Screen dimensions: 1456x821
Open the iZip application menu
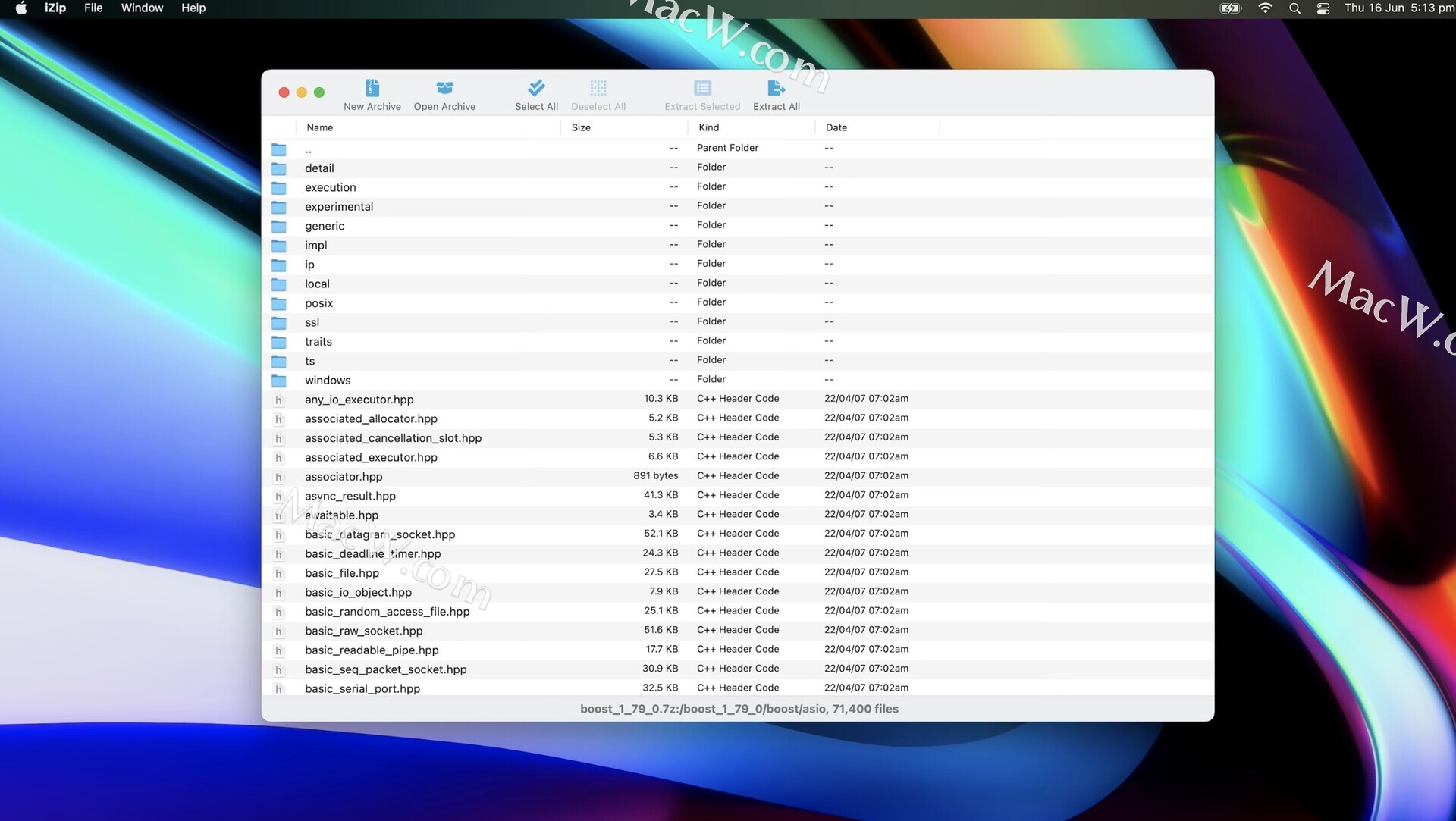coord(55,8)
